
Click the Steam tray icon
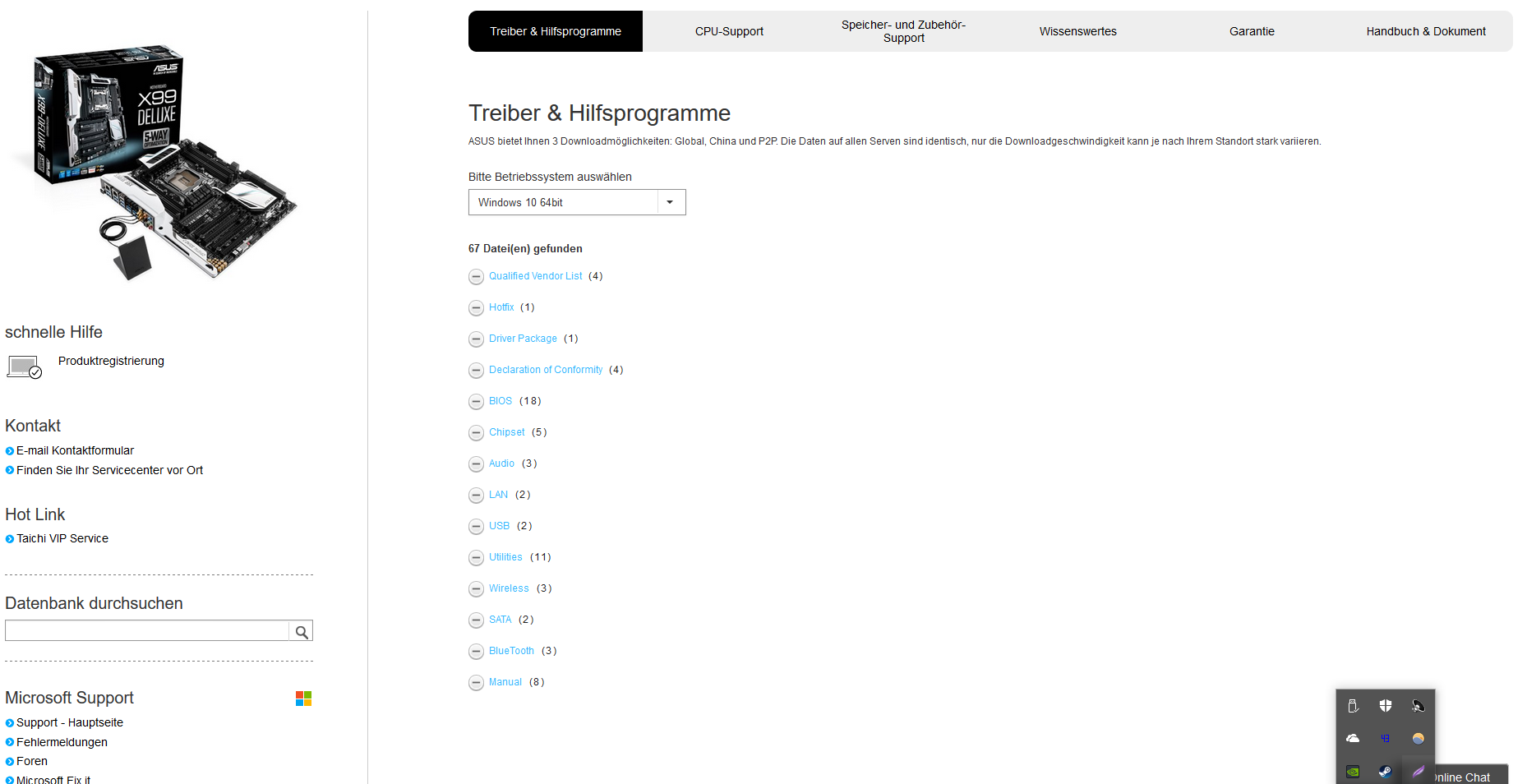(x=1386, y=772)
